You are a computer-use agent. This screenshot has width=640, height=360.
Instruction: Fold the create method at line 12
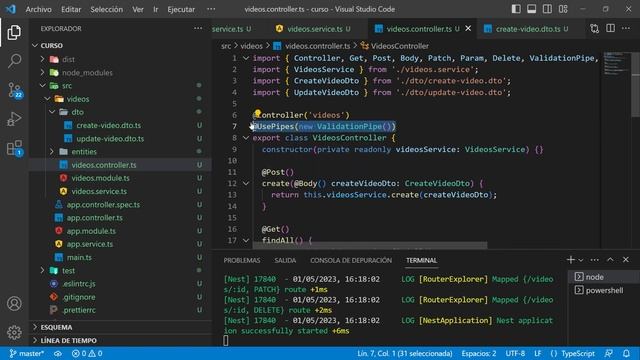tap(246, 183)
